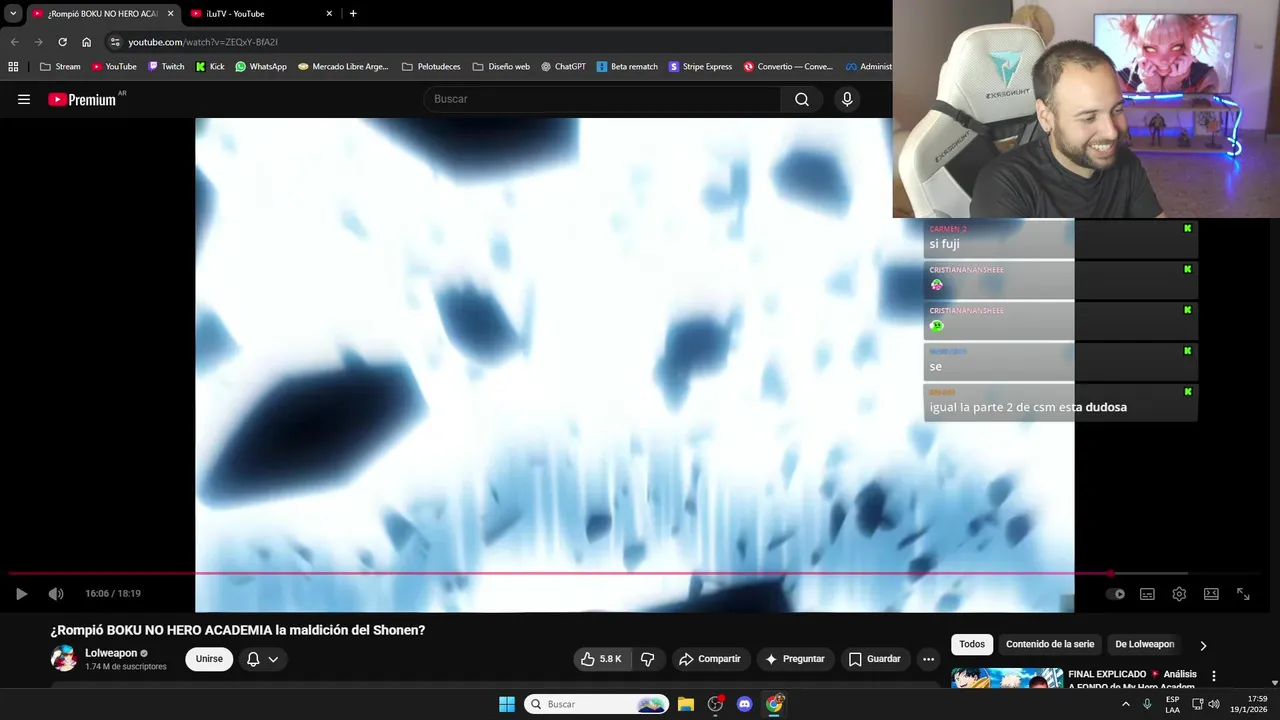1280x720 pixels.
Task: Open the browser apps grid shortcut
Action: click(13, 67)
